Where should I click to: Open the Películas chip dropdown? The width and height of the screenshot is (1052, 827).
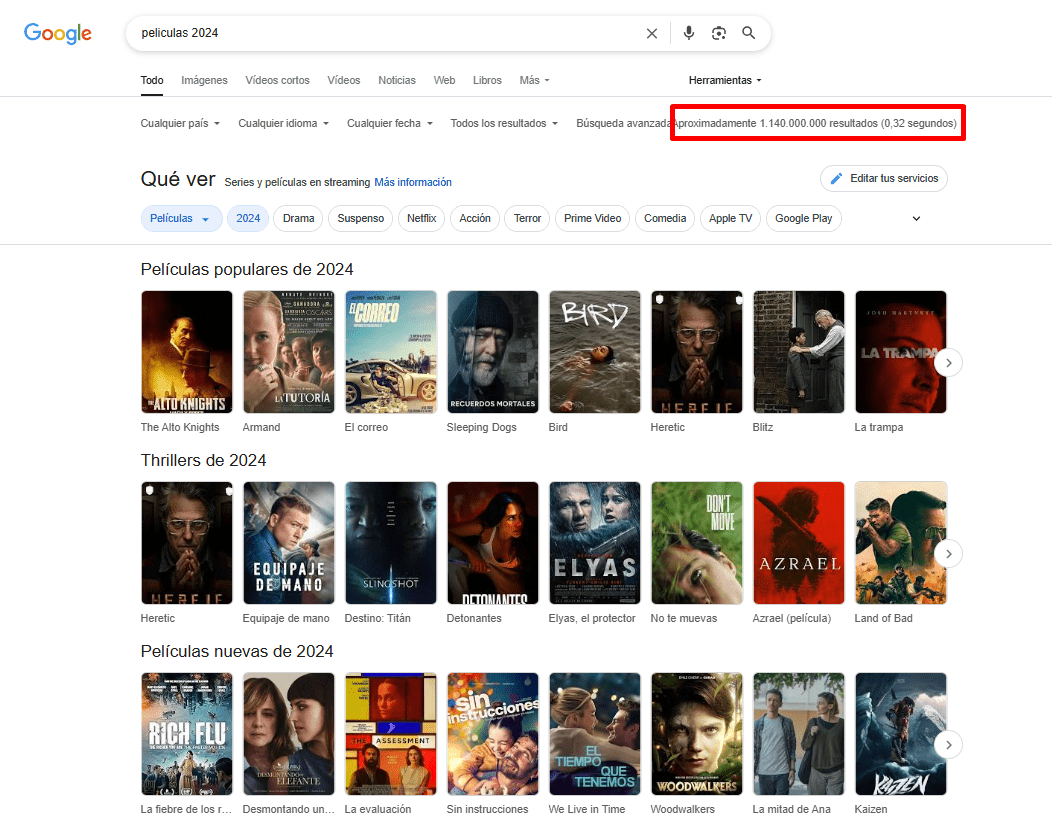tap(181, 219)
